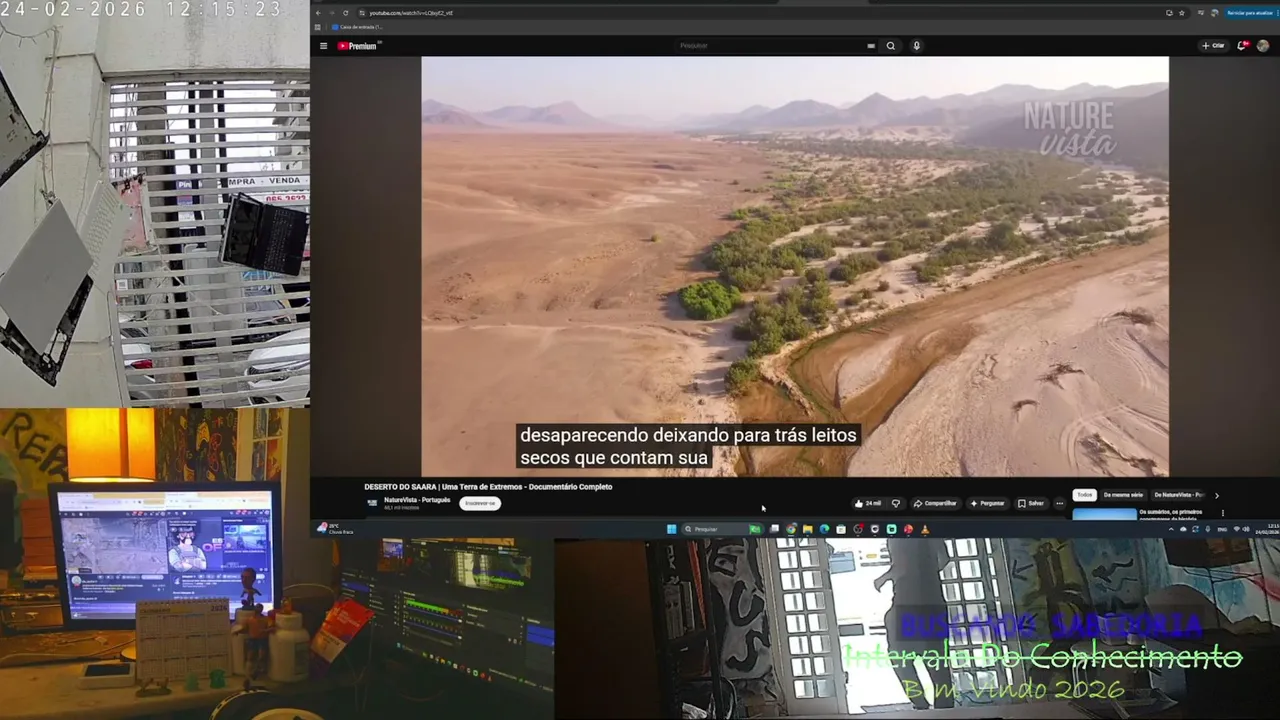Go to the YouTube Premium home logo
This screenshot has height=720, width=1280.
click(359, 46)
